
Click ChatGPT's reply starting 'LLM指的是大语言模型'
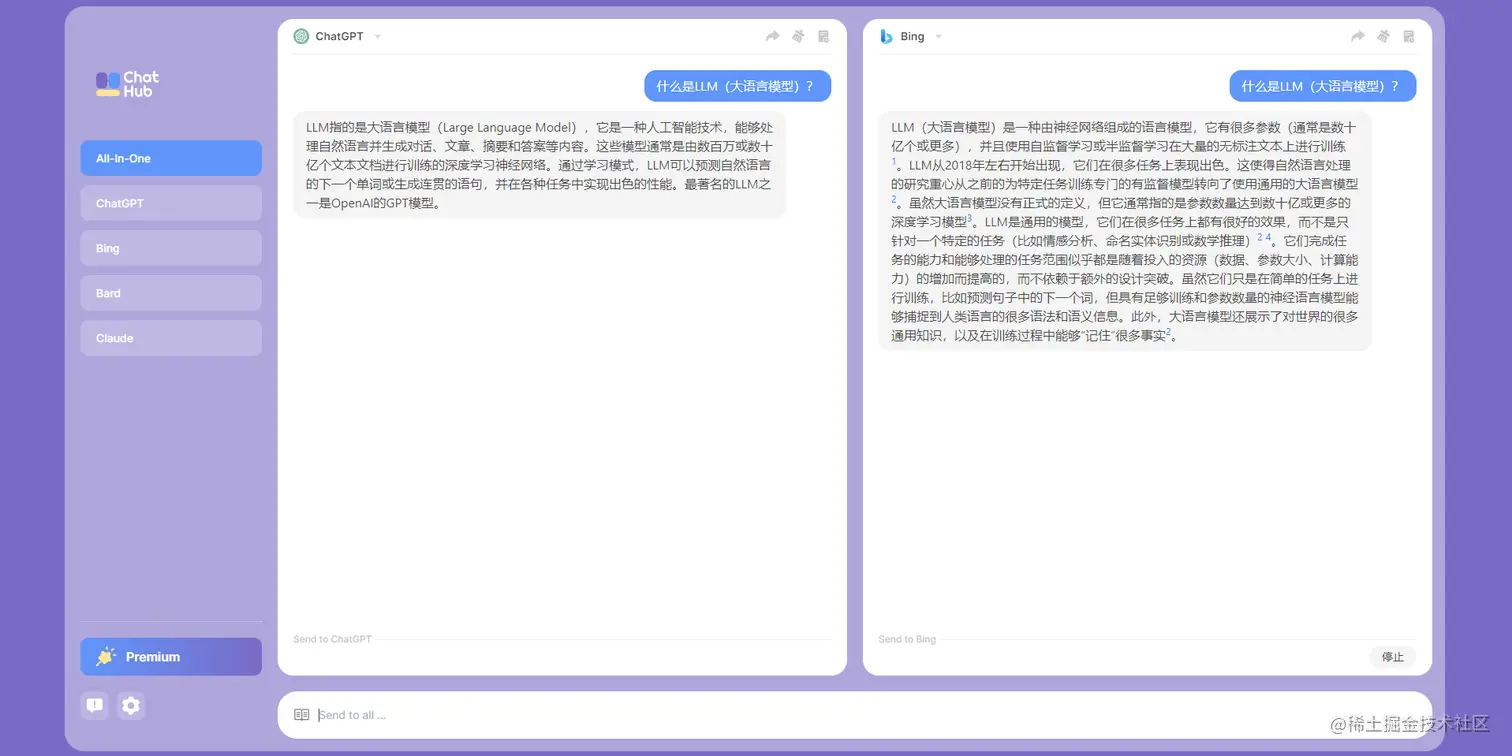point(539,165)
